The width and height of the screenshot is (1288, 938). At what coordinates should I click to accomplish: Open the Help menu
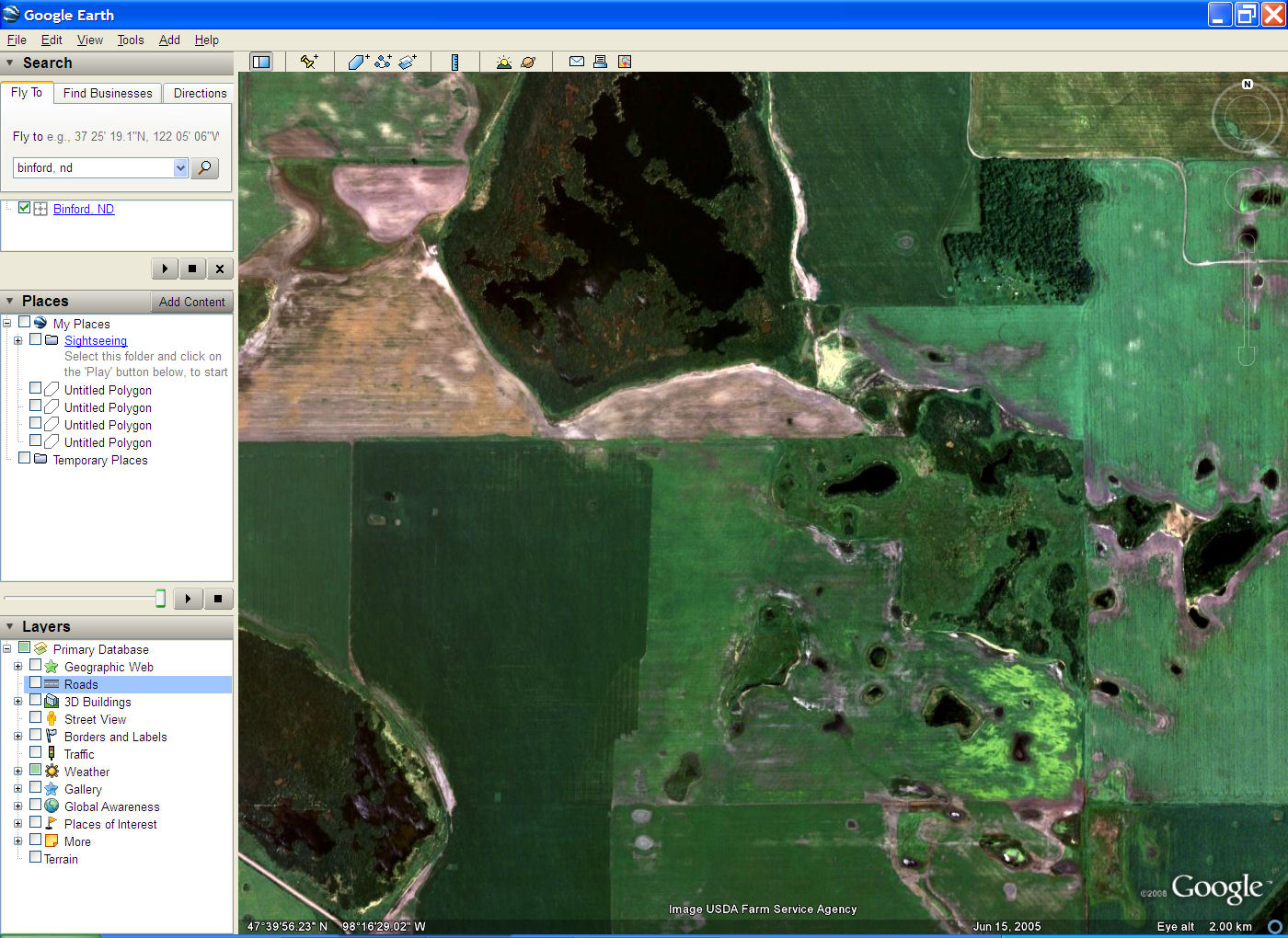pos(207,40)
